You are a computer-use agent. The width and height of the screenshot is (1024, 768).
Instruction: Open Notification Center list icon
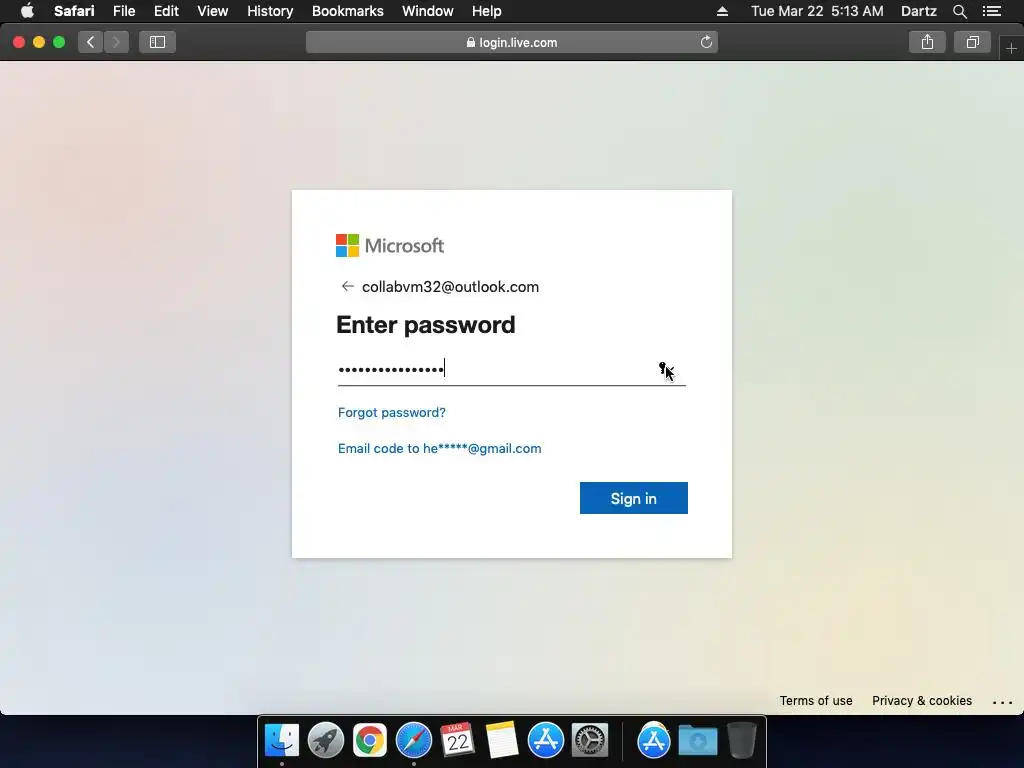point(992,11)
